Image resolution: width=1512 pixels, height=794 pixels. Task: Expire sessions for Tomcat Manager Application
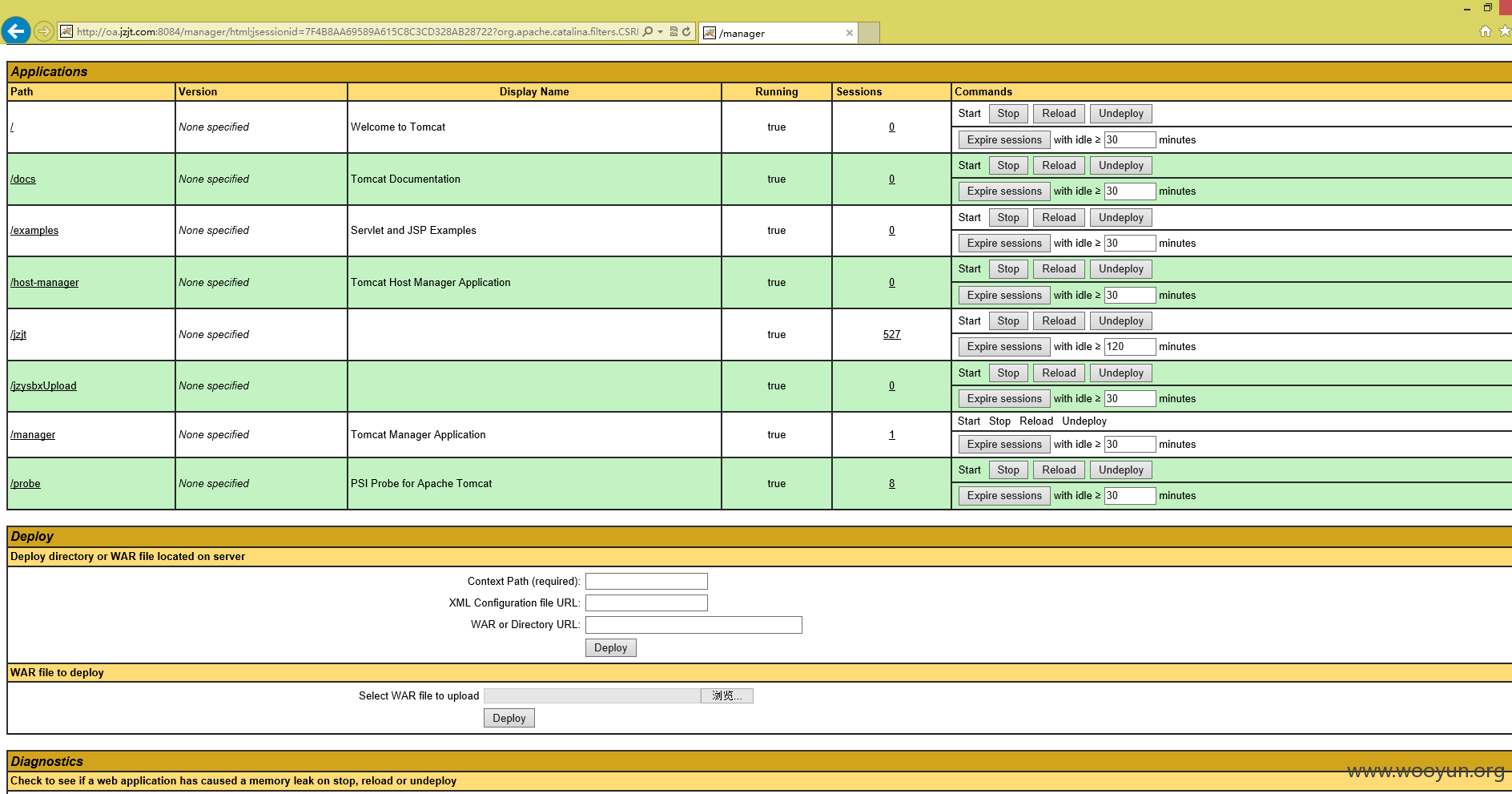(x=1004, y=445)
